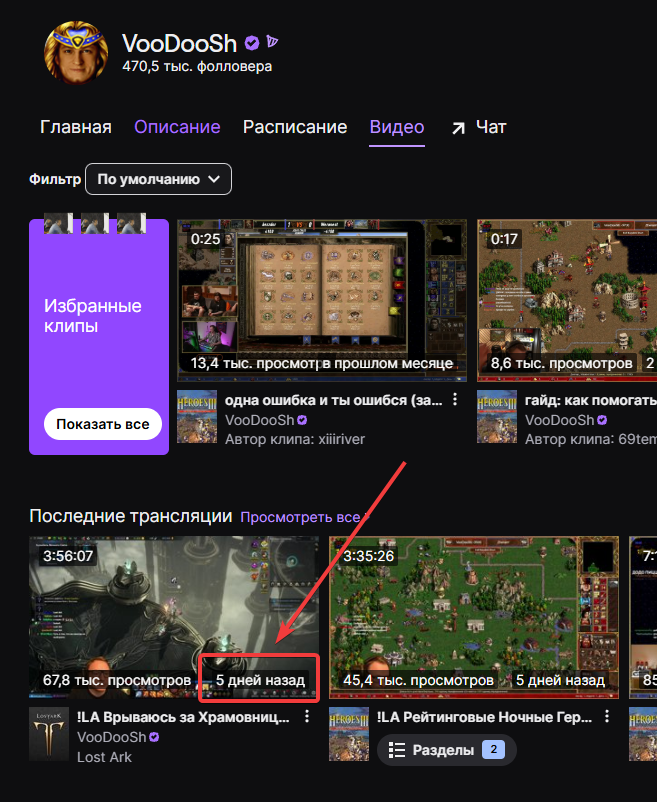The width and height of the screenshot is (657, 802).
Task: Click the 'Последние трансляции' heading
Action: pyautogui.click(x=130, y=516)
